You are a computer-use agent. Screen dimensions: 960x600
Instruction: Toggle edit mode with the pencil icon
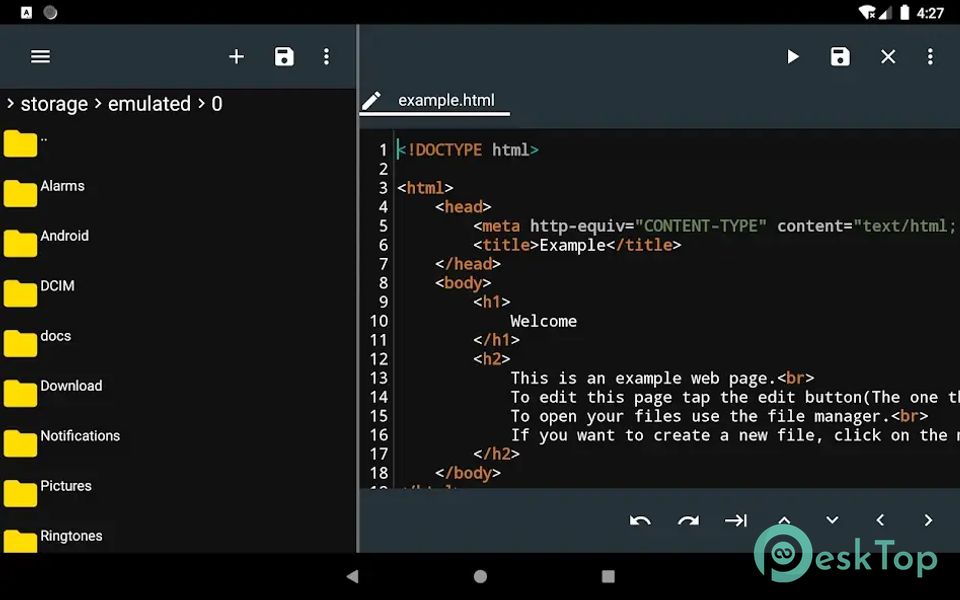pos(371,100)
